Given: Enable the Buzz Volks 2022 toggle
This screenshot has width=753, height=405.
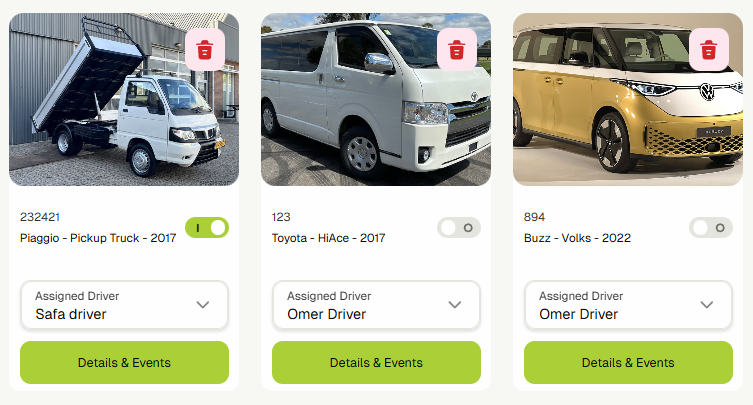Looking at the screenshot, I should [x=711, y=228].
